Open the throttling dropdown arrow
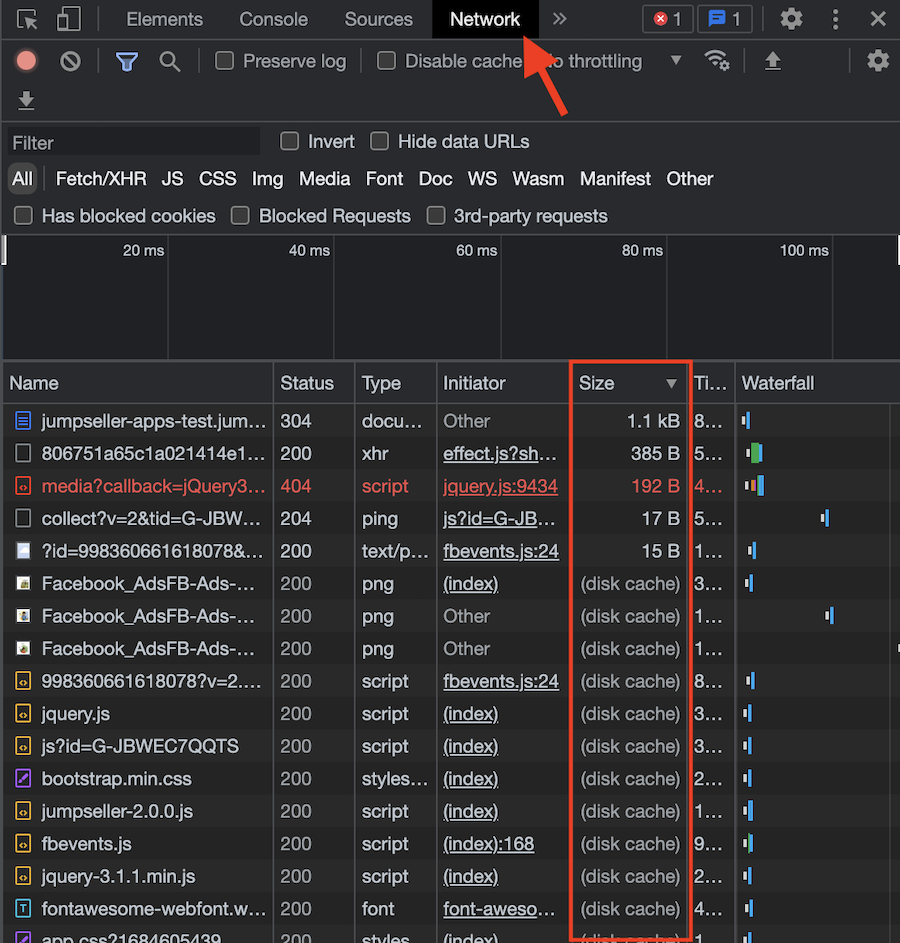900x943 pixels. coord(676,61)
